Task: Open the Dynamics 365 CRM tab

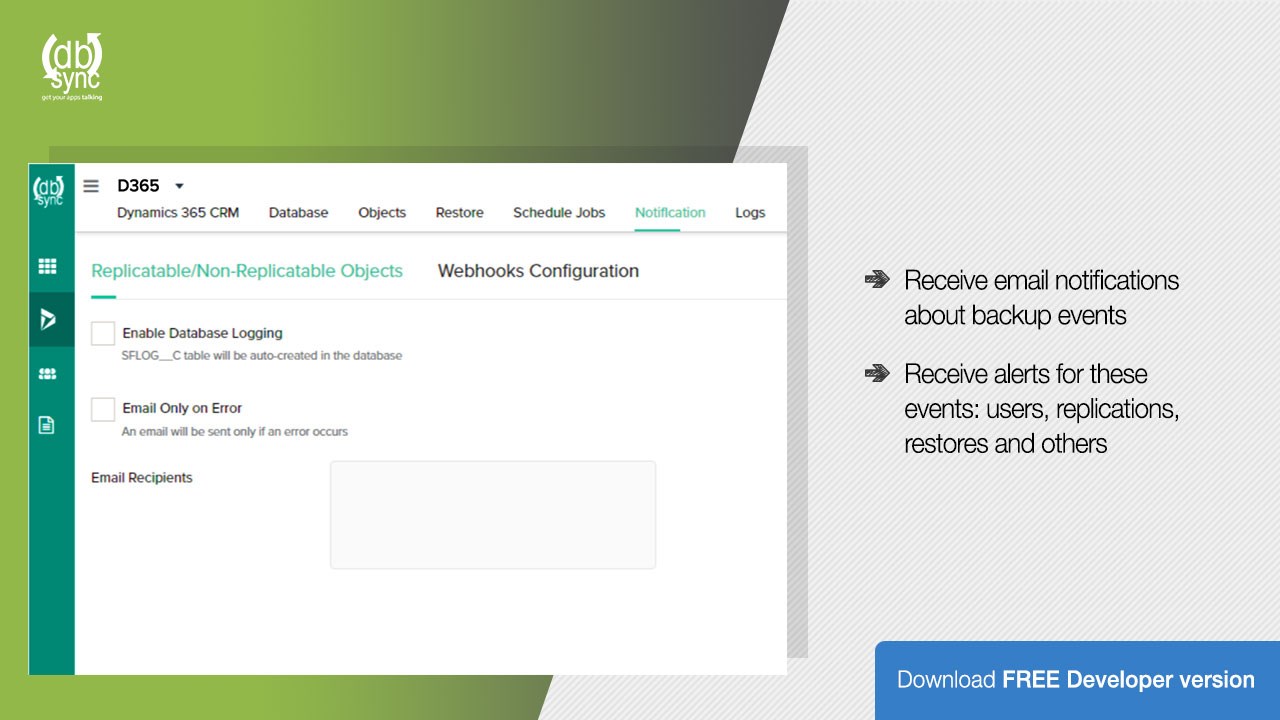Action: 178,213
